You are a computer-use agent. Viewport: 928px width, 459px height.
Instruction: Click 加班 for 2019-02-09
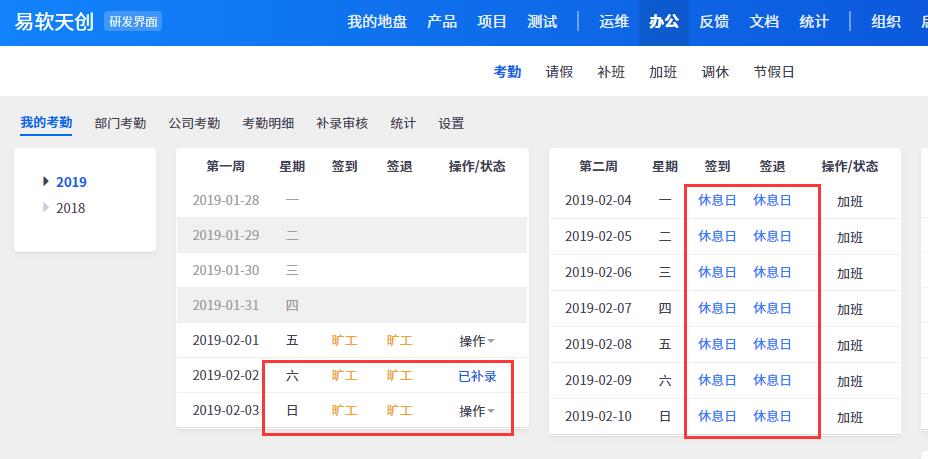pyautogui.click(x=850, y=382)
